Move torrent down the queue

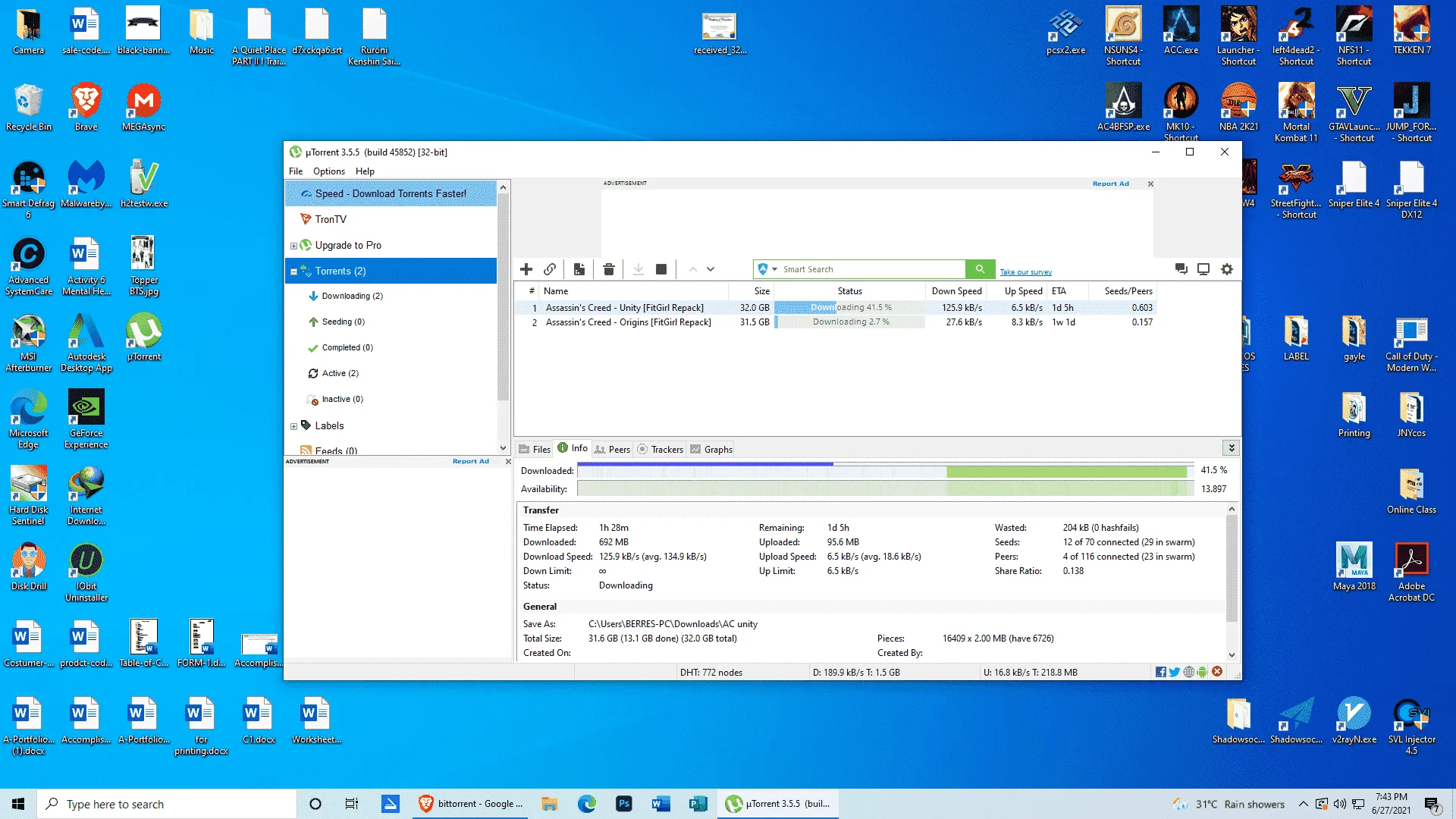(711, 269)
